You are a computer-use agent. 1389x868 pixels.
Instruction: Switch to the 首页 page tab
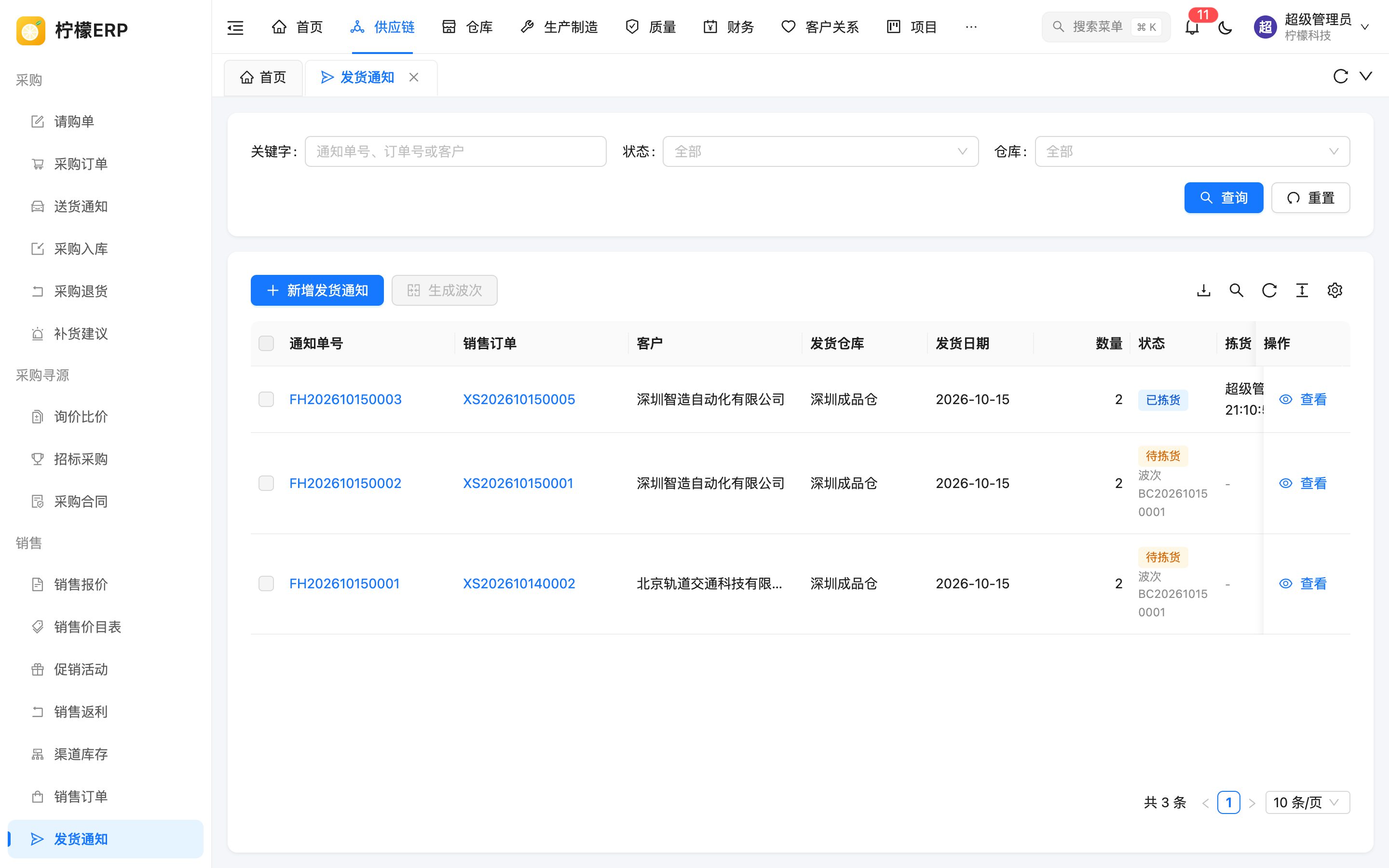coord(263,78)
